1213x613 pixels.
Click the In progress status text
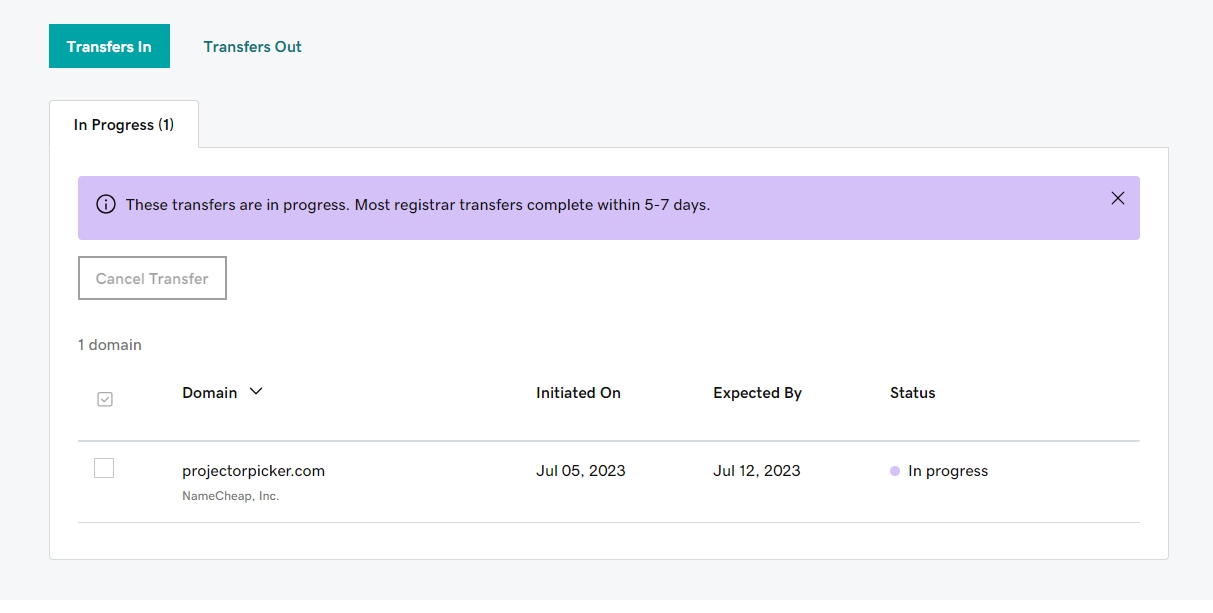click(947, 471)
